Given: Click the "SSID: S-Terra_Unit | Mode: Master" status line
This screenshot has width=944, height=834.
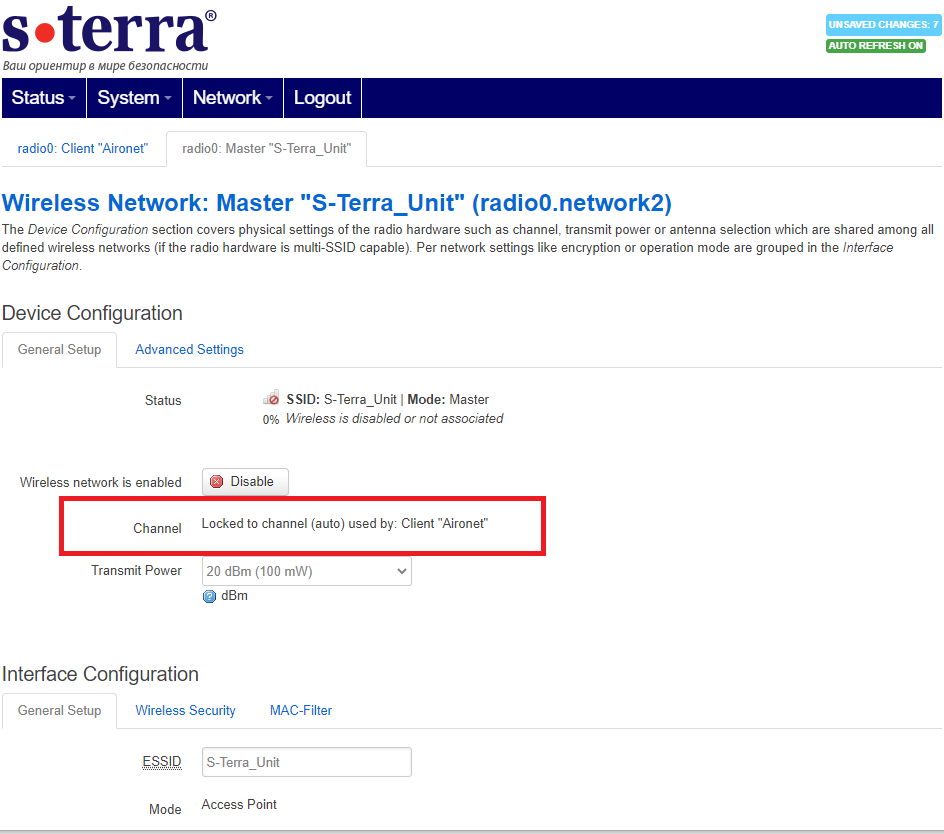Looking at the screenshot, I should (x=388, y=400).
